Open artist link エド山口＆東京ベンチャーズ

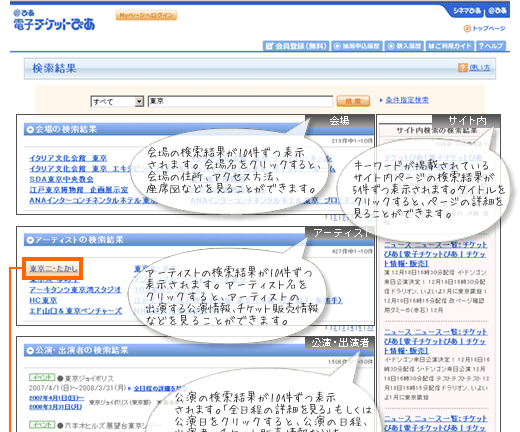pyautogui.click(x=76, y=311)
